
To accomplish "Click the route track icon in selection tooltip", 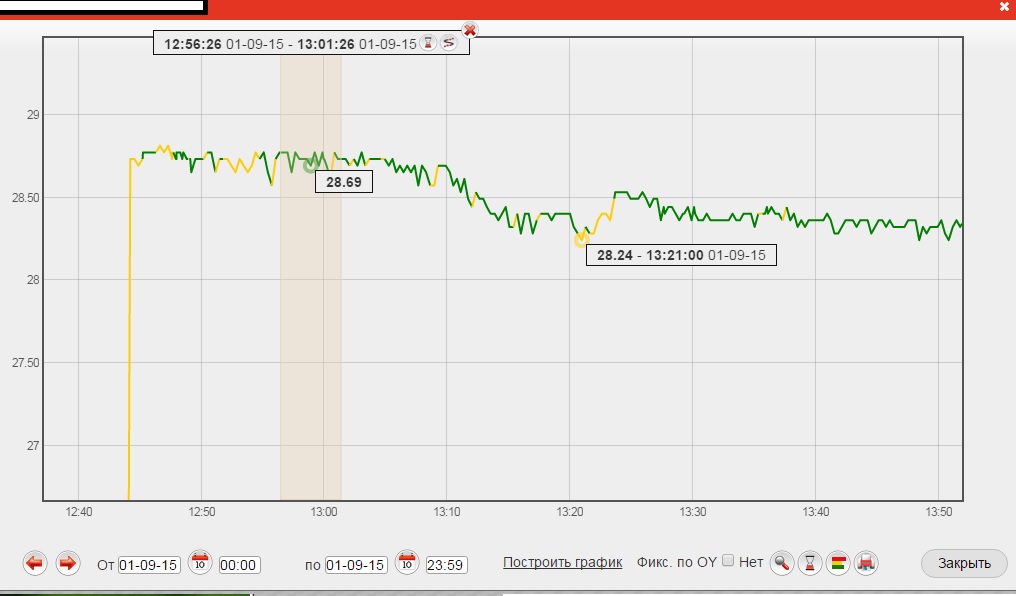I will pyautogui.click(x=449, y=43).
